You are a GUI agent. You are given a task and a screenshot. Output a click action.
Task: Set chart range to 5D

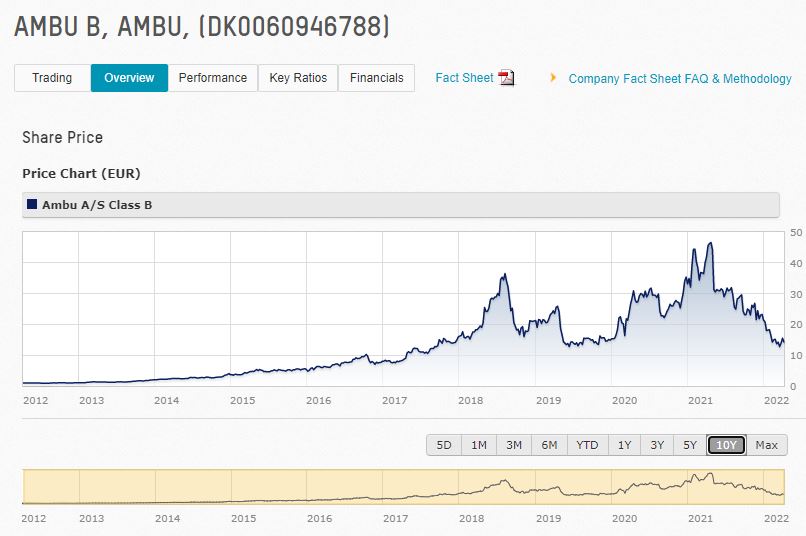pyautogui.click(x=444, y=445)
